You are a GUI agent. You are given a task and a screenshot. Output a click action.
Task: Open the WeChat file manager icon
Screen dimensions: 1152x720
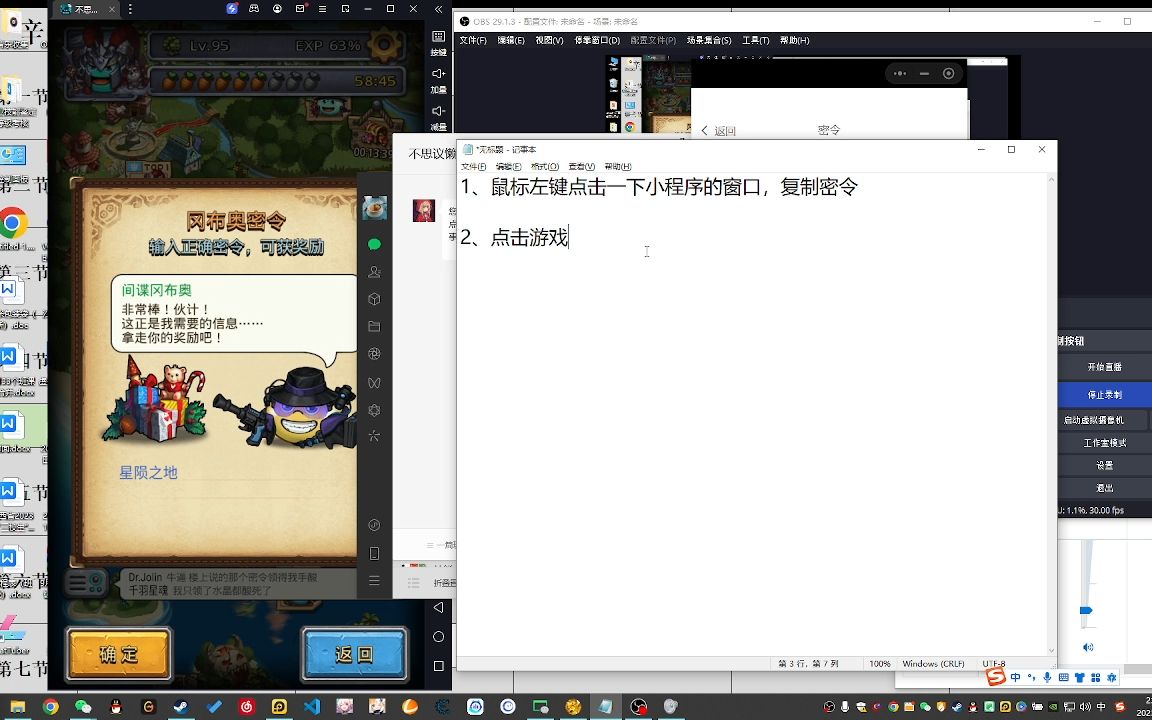coord(375,326)
